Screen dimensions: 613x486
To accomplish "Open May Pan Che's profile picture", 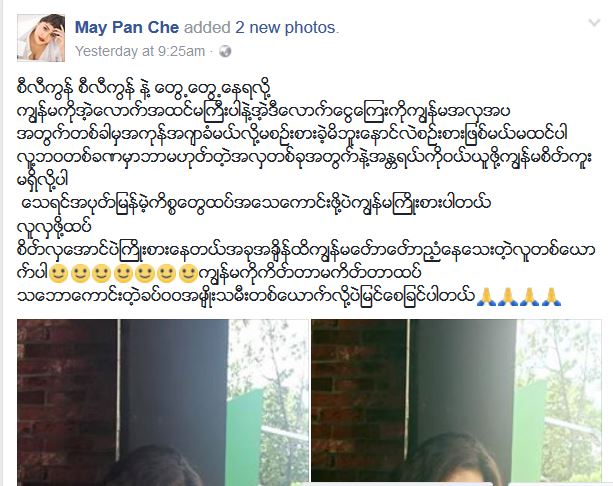I will [x=41, y=38].
